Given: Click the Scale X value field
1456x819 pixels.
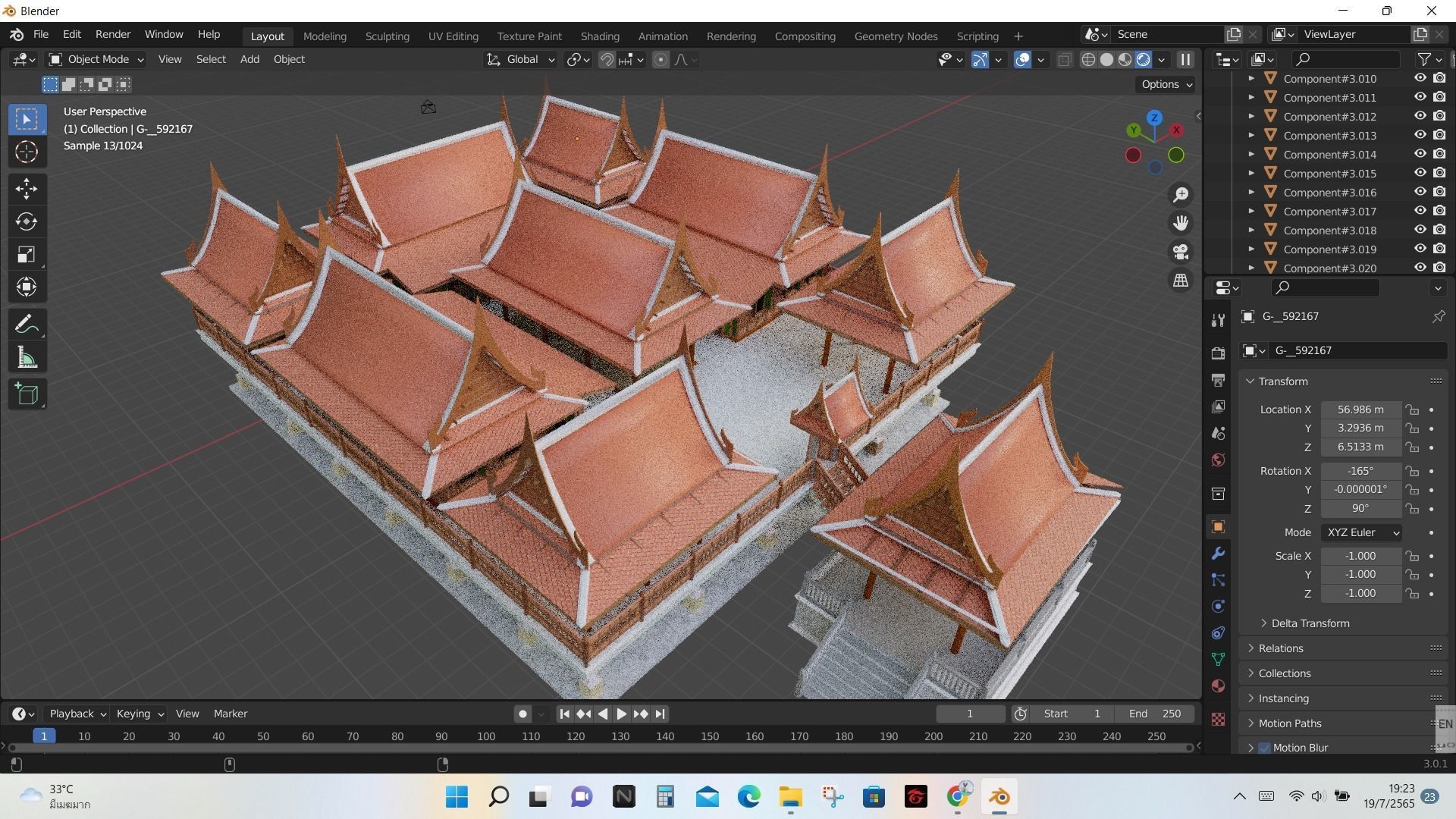Looking at the screenshot, I should [x=1360, y=556].
